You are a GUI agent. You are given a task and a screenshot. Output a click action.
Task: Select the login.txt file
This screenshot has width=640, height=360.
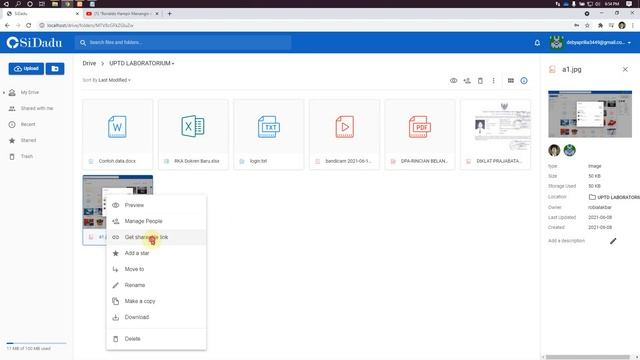coord(269,134)
